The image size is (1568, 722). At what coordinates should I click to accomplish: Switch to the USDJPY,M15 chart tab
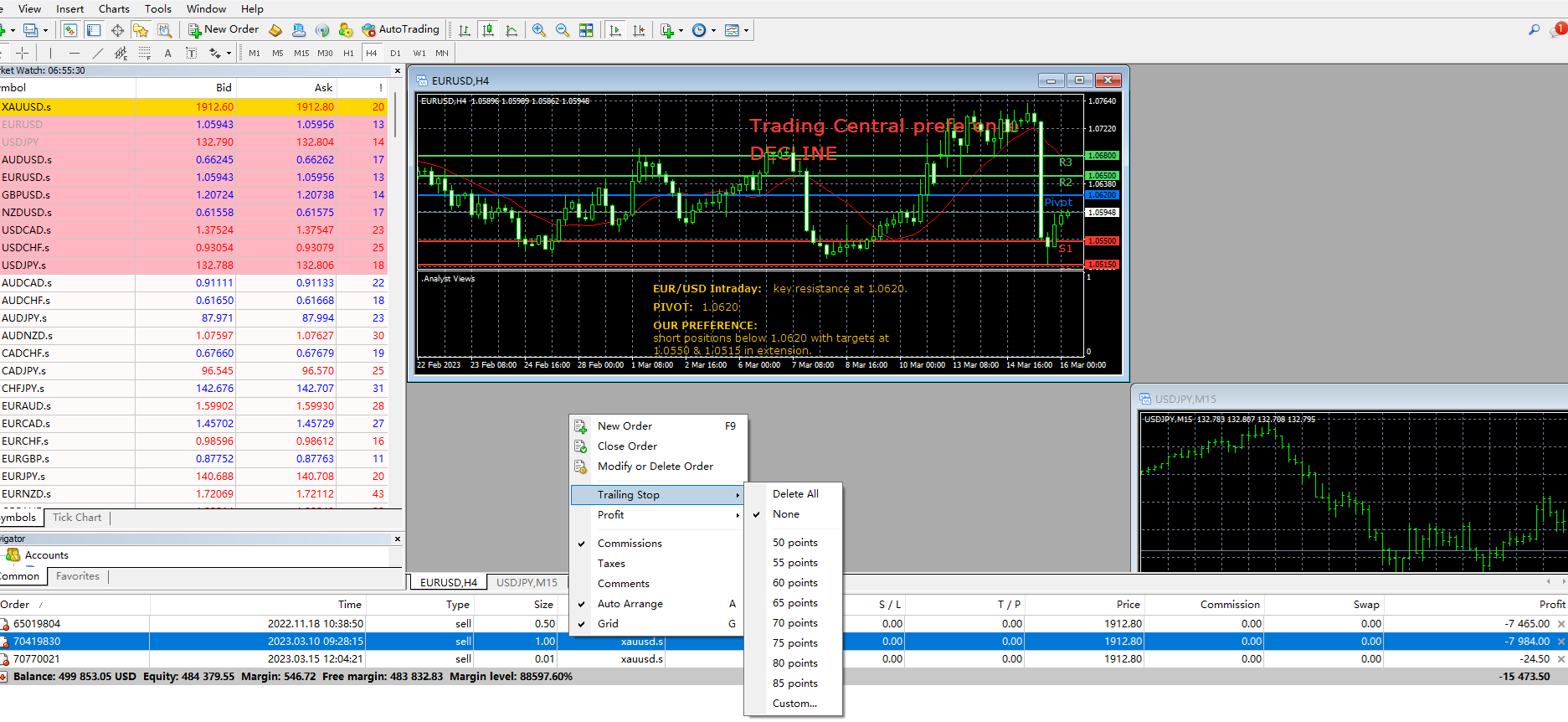527,582
